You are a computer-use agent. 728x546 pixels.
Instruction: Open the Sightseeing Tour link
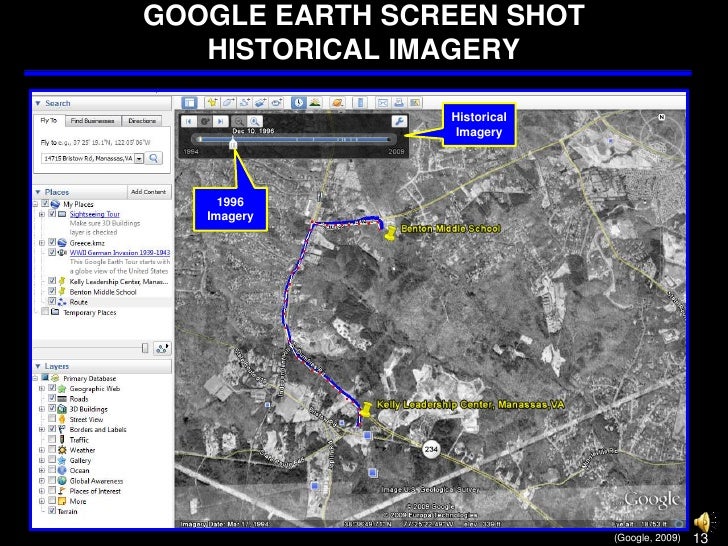[95, 214]
